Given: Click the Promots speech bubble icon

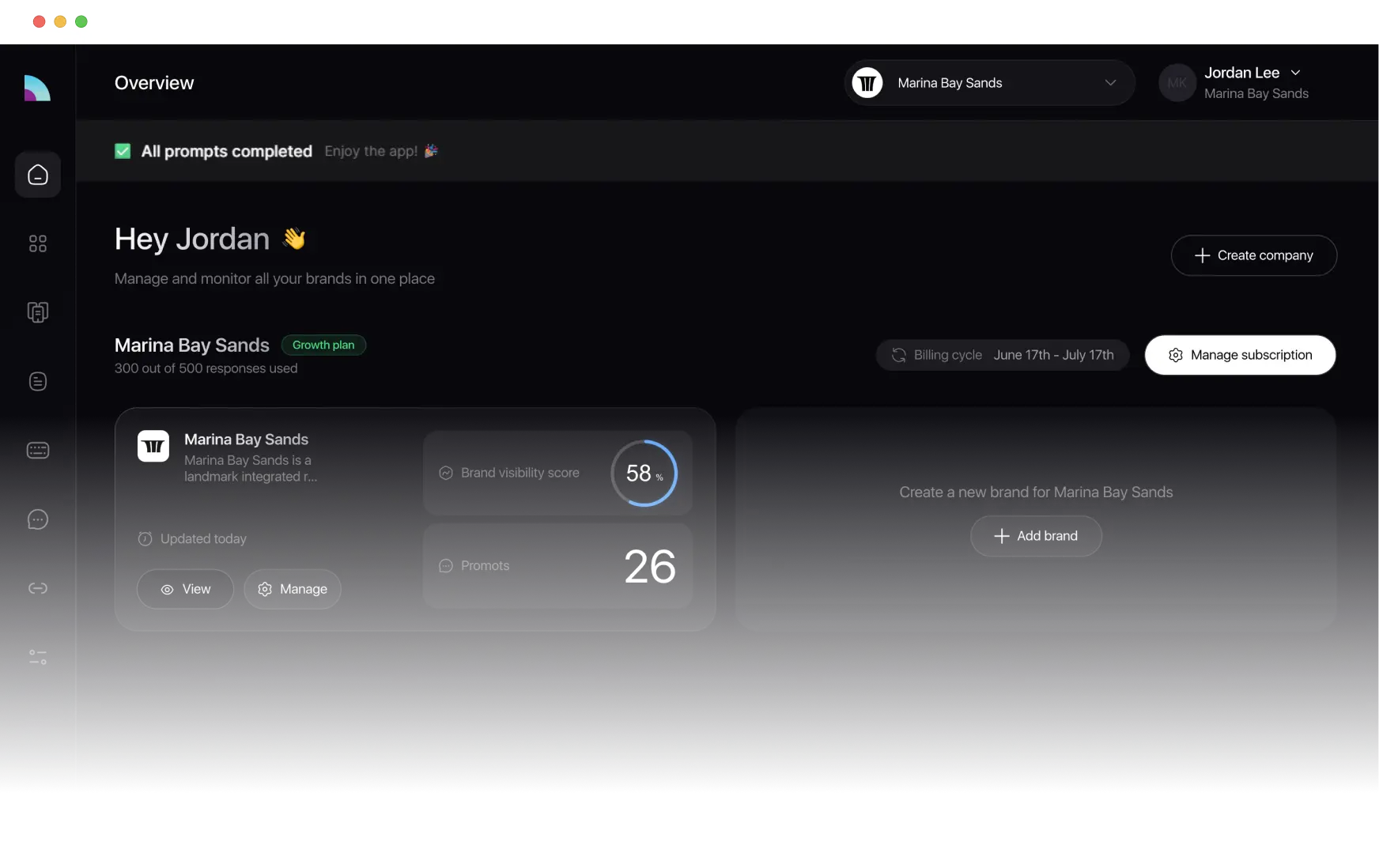Looking at the screenshot, I should (x=446, y=566).
